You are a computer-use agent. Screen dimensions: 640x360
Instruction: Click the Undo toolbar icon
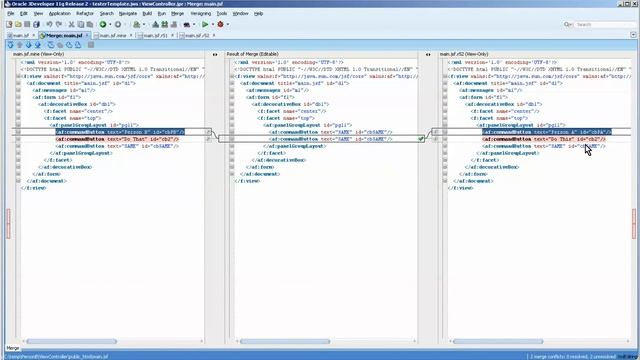click(49, 24)
